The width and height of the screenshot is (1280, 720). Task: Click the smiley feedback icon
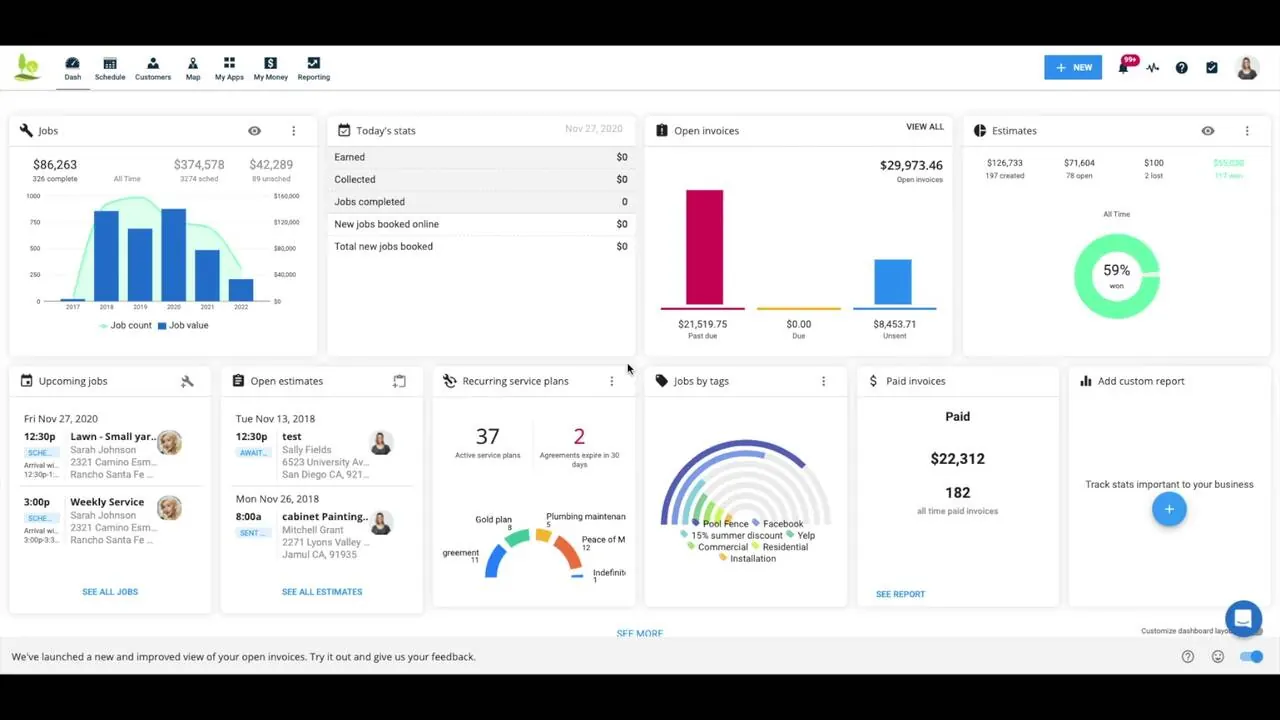pyautogui.click(x=1218, y=657)
